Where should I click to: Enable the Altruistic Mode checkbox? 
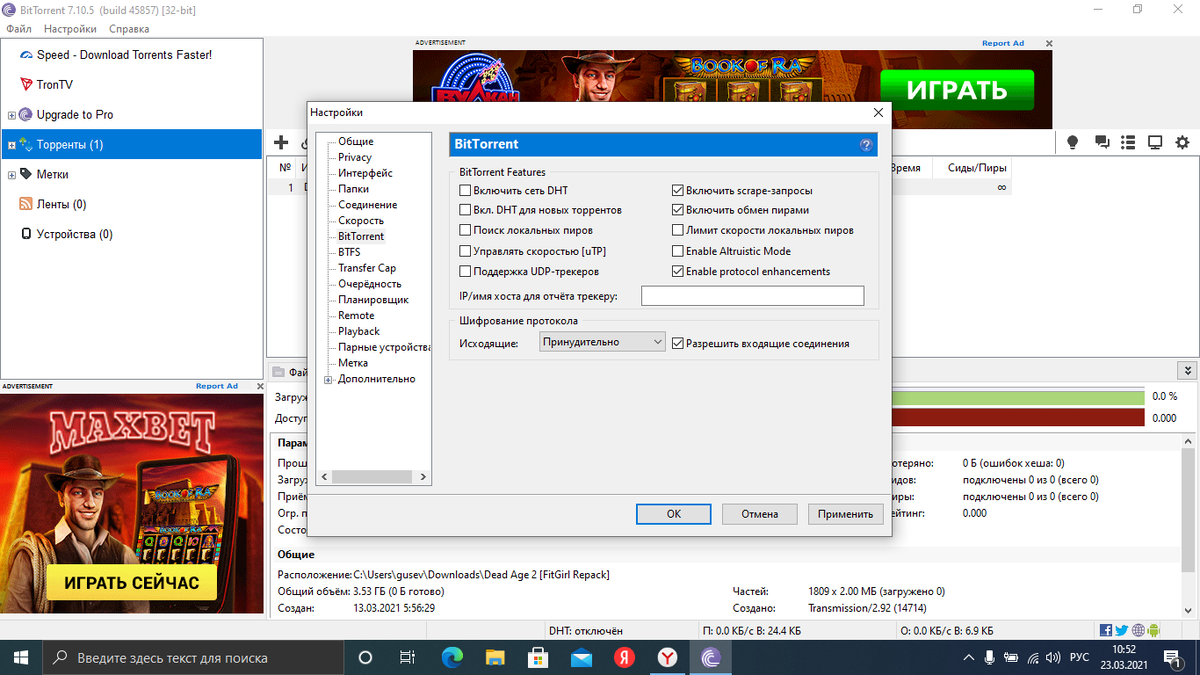678,251
